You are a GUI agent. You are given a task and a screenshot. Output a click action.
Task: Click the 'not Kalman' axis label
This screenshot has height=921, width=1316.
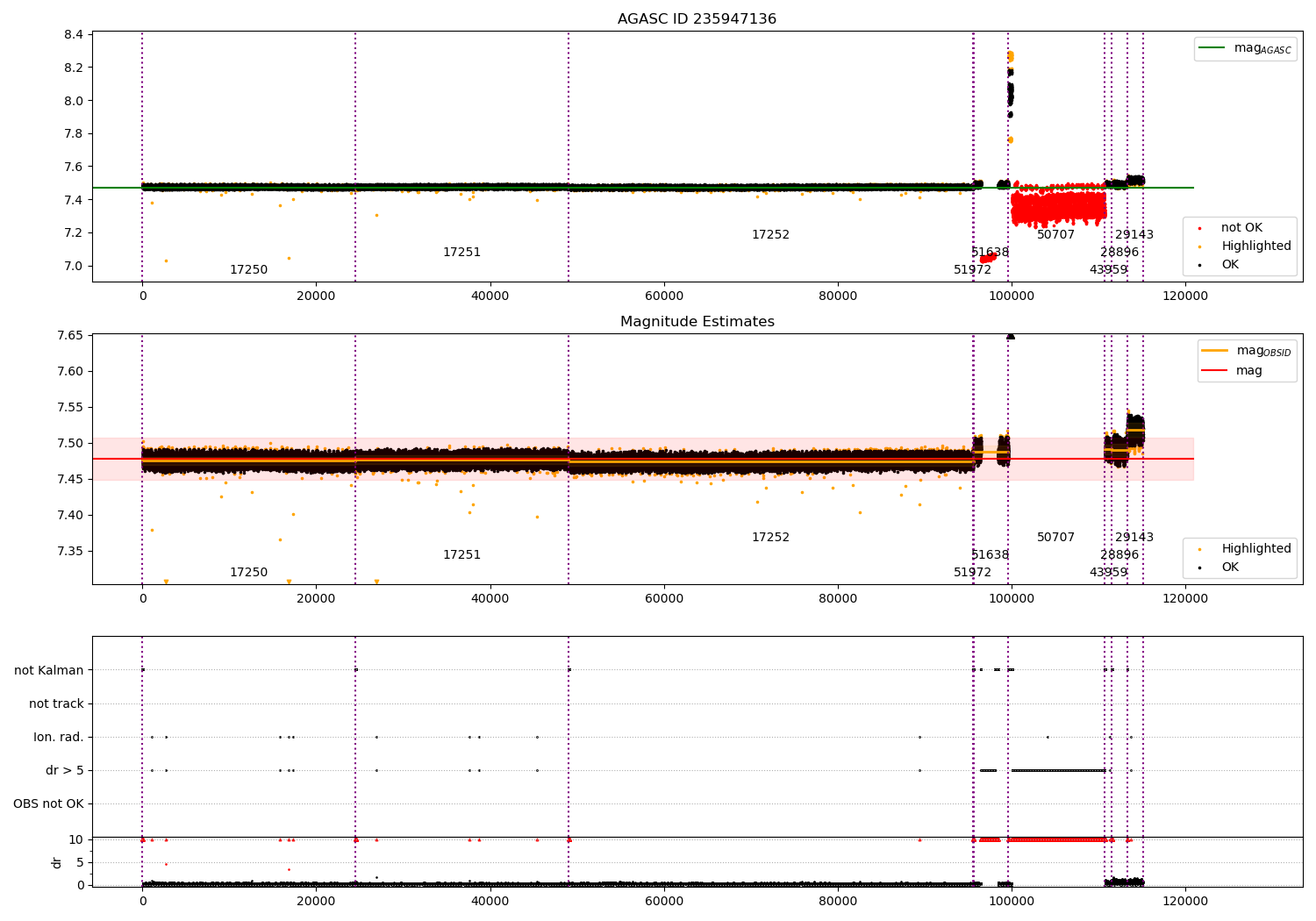tap(49, 671)
